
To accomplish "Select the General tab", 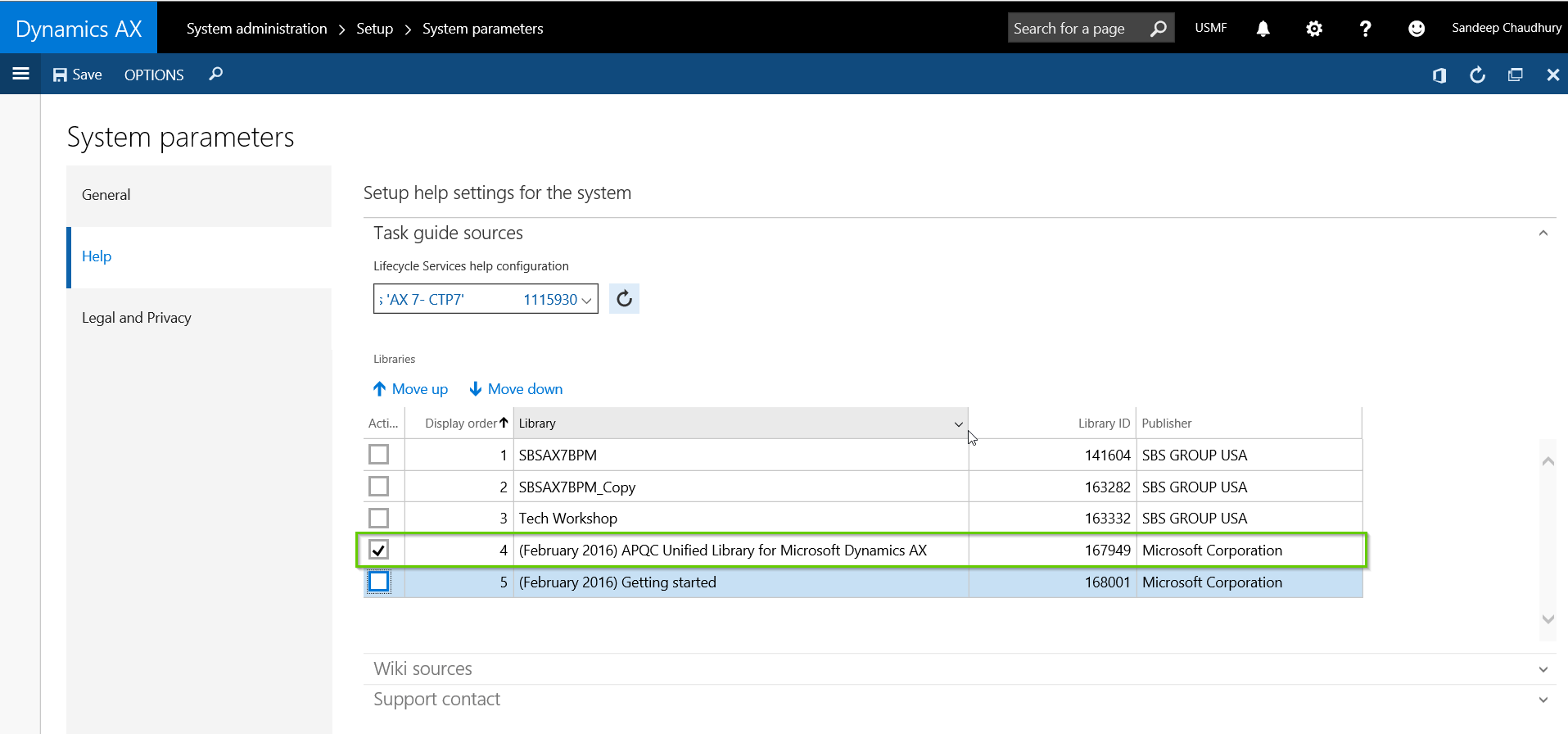I will click(x=199, y=195).
